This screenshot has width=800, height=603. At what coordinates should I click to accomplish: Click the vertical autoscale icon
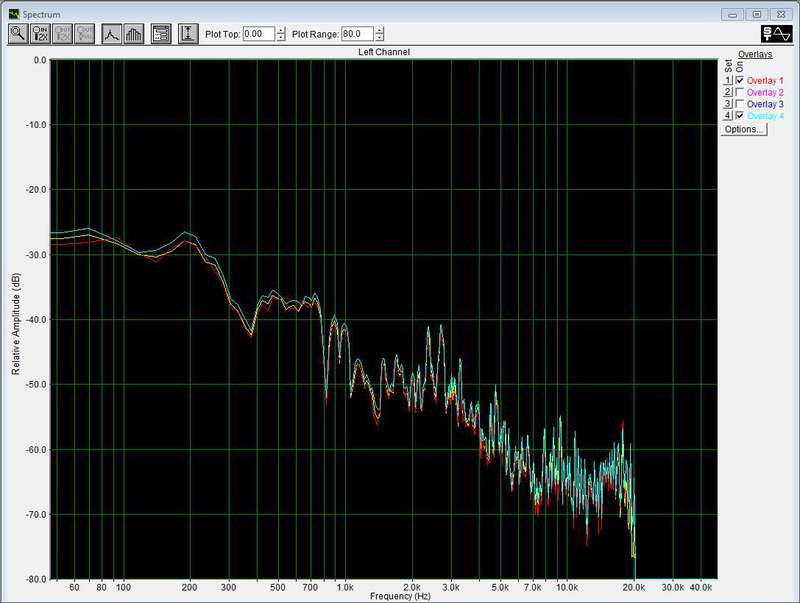(188, 34)
